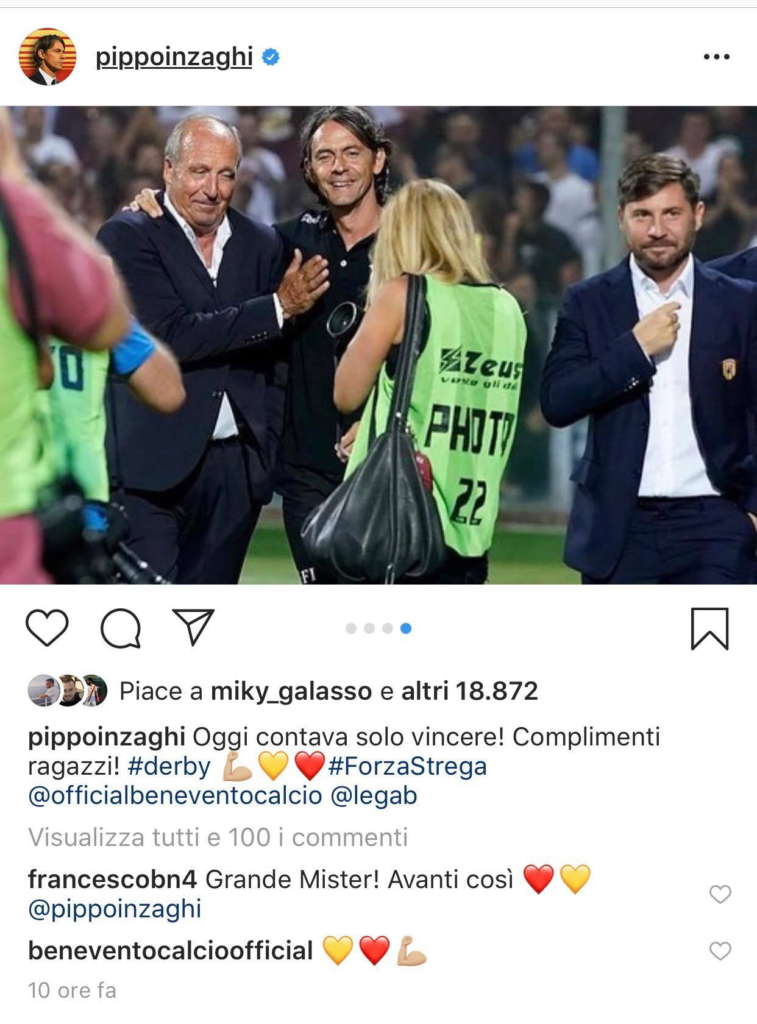Click the liker avatars cluster
This screenshot has width=757, height=1024.
(67, 690)
